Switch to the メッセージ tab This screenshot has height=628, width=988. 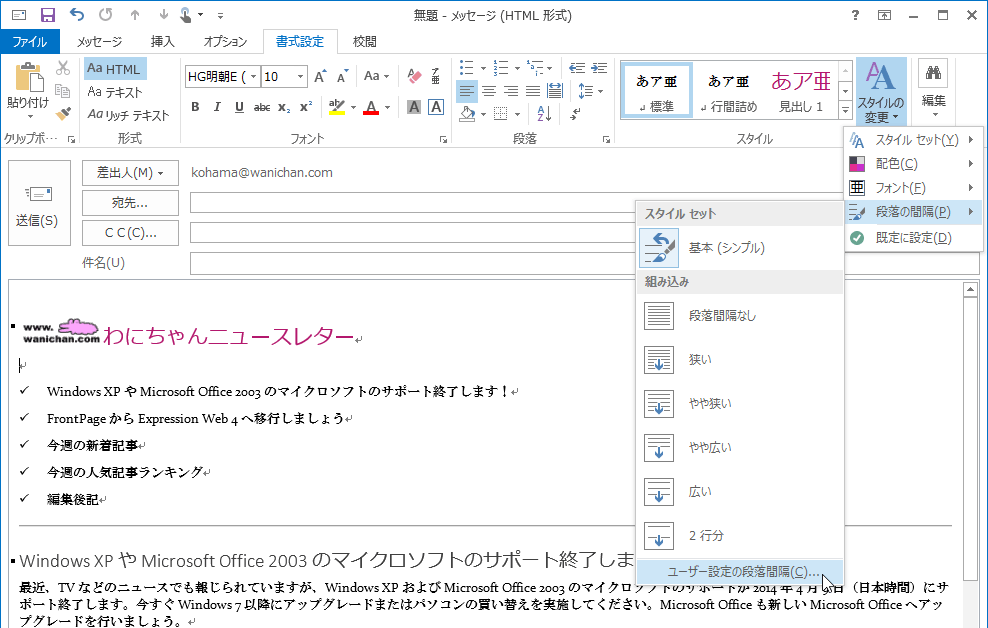pos(100,42)
